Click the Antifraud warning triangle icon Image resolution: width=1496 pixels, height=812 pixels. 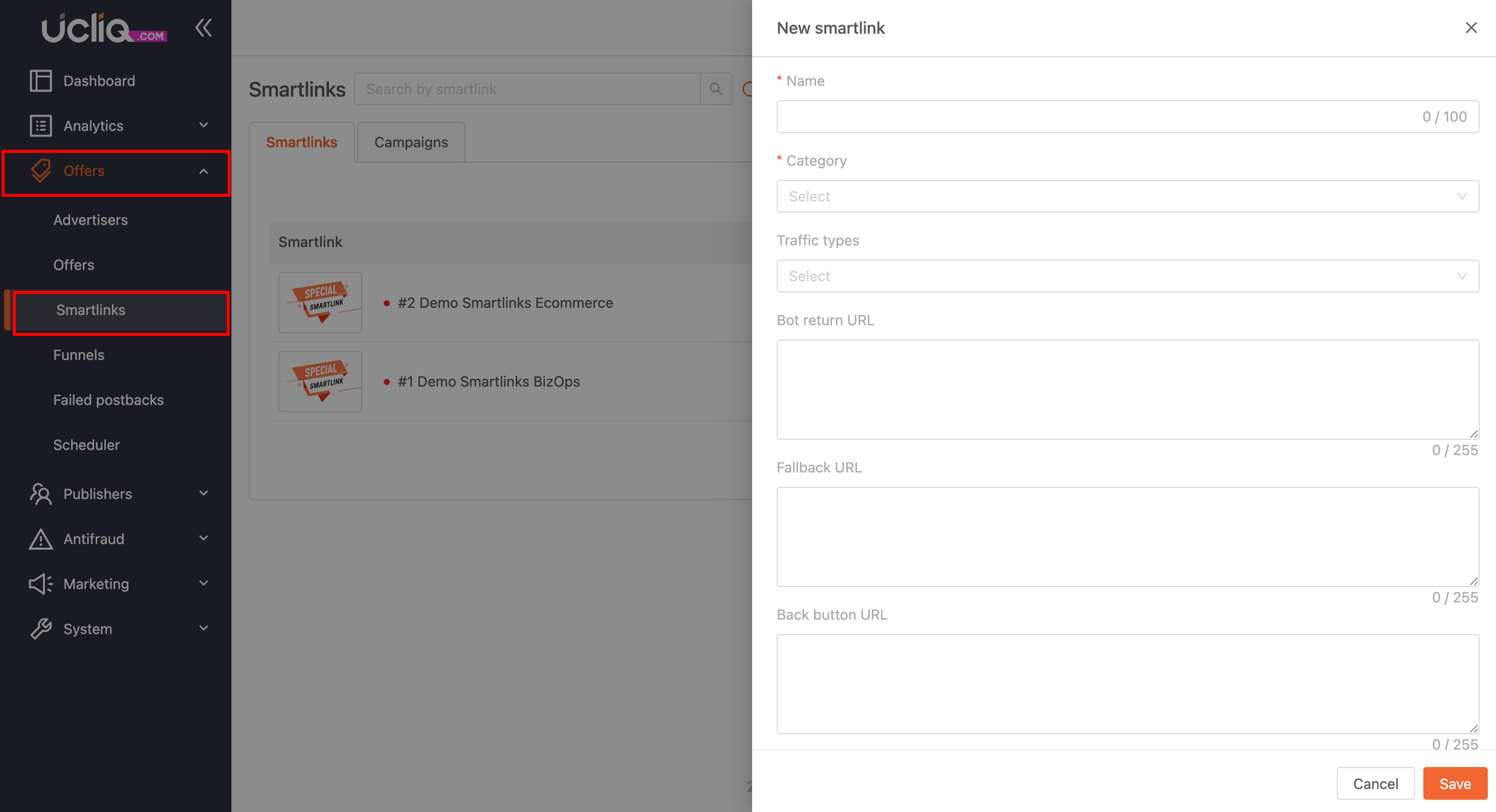[40, 538]
